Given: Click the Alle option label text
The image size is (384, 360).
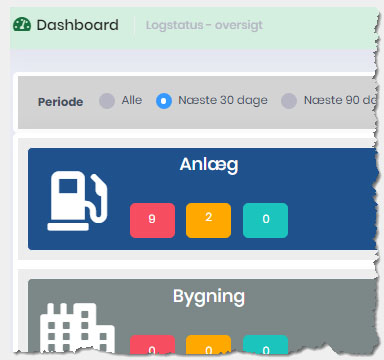Looking at the screenshot, I should pyautogui.click(x=132, y=100).
